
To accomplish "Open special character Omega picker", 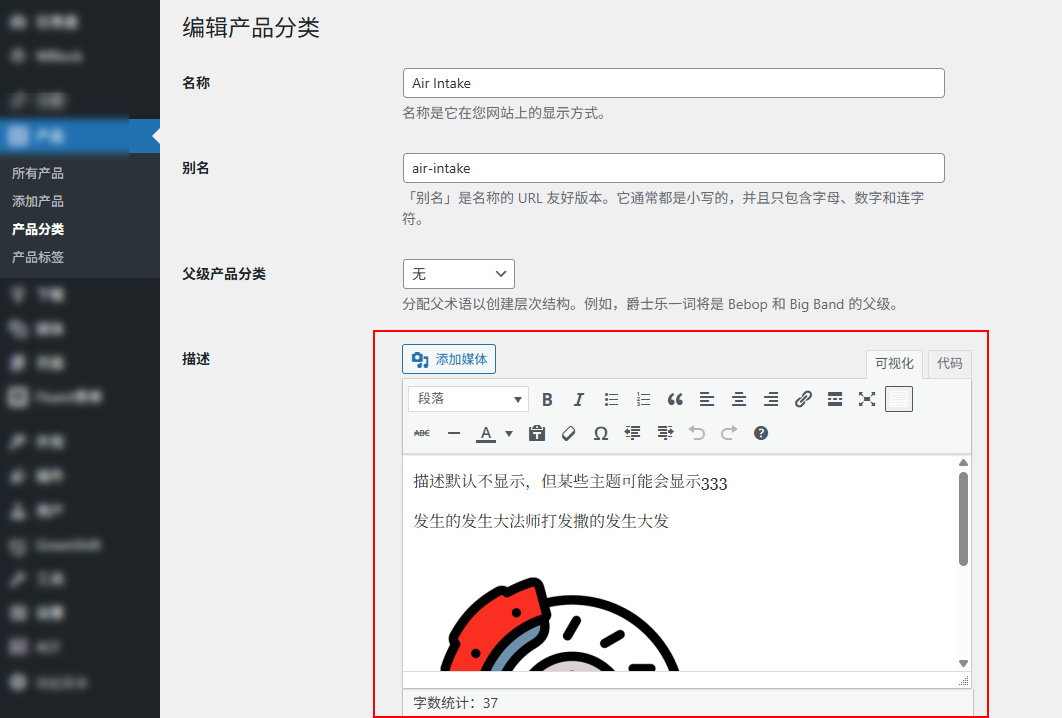I will point(601,434).
